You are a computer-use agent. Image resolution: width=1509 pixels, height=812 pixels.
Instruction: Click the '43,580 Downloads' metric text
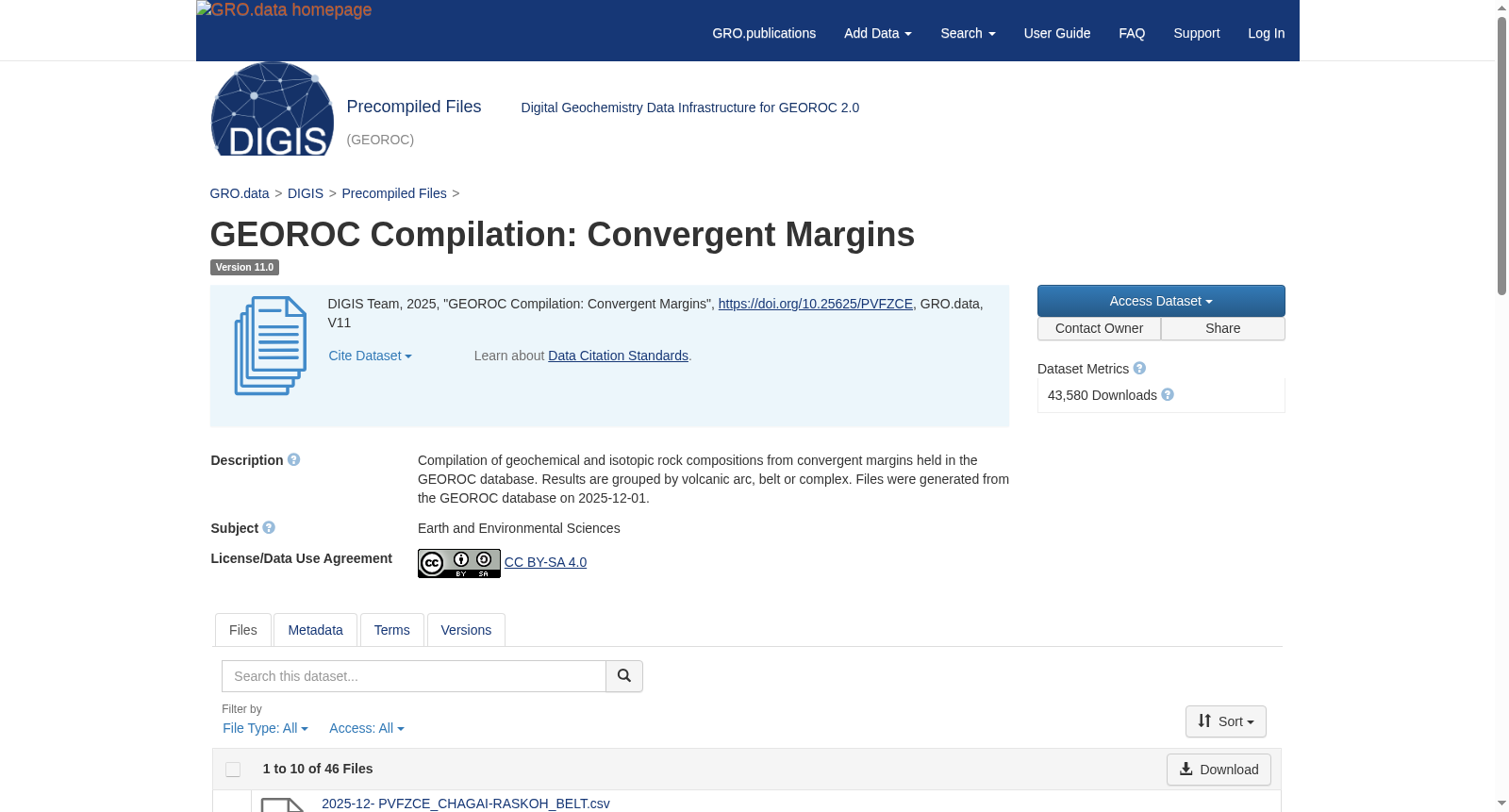1103,395
